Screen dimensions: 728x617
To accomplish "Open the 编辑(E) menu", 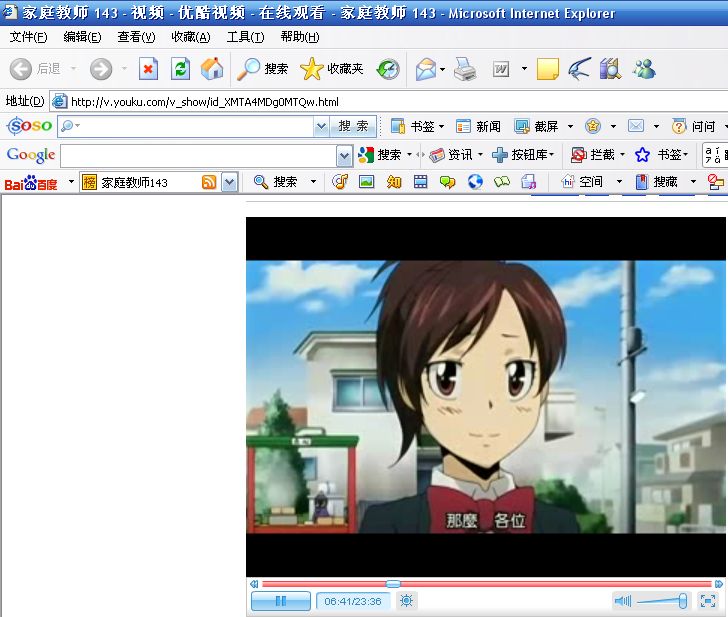I will point(82,37).
